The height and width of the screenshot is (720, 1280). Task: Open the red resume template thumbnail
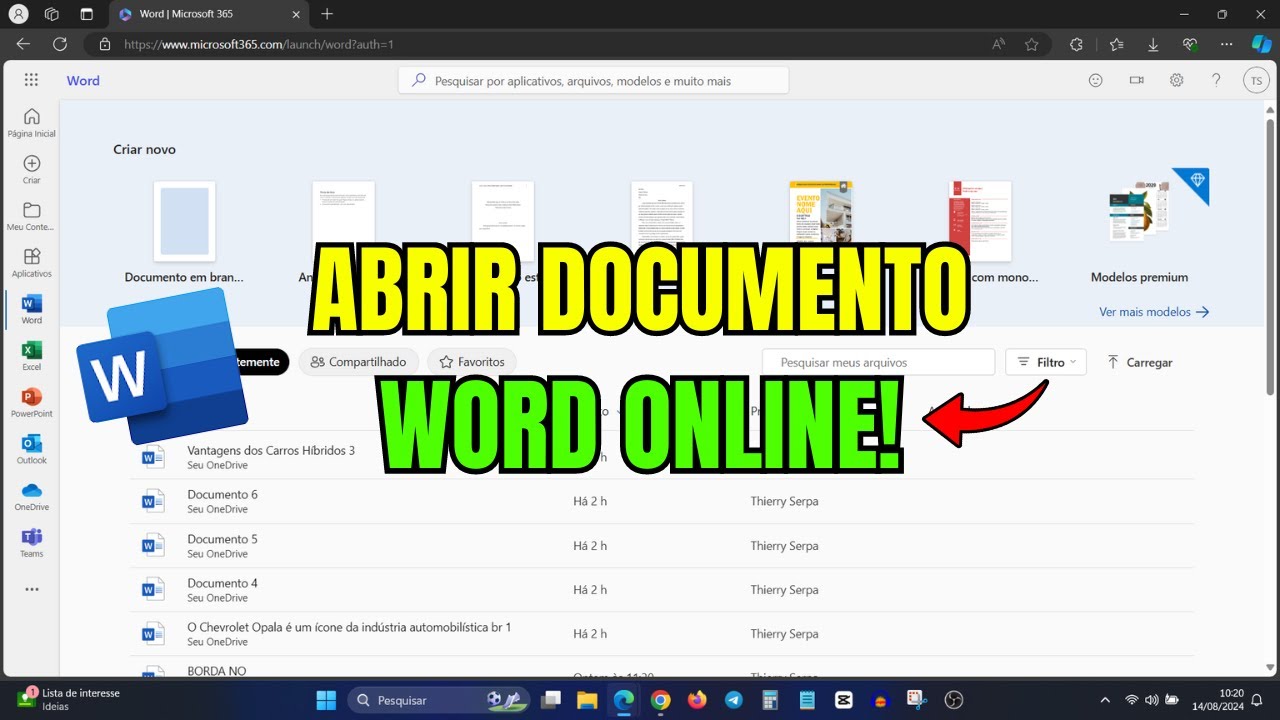pyautogui.click(x=980, y=221)
